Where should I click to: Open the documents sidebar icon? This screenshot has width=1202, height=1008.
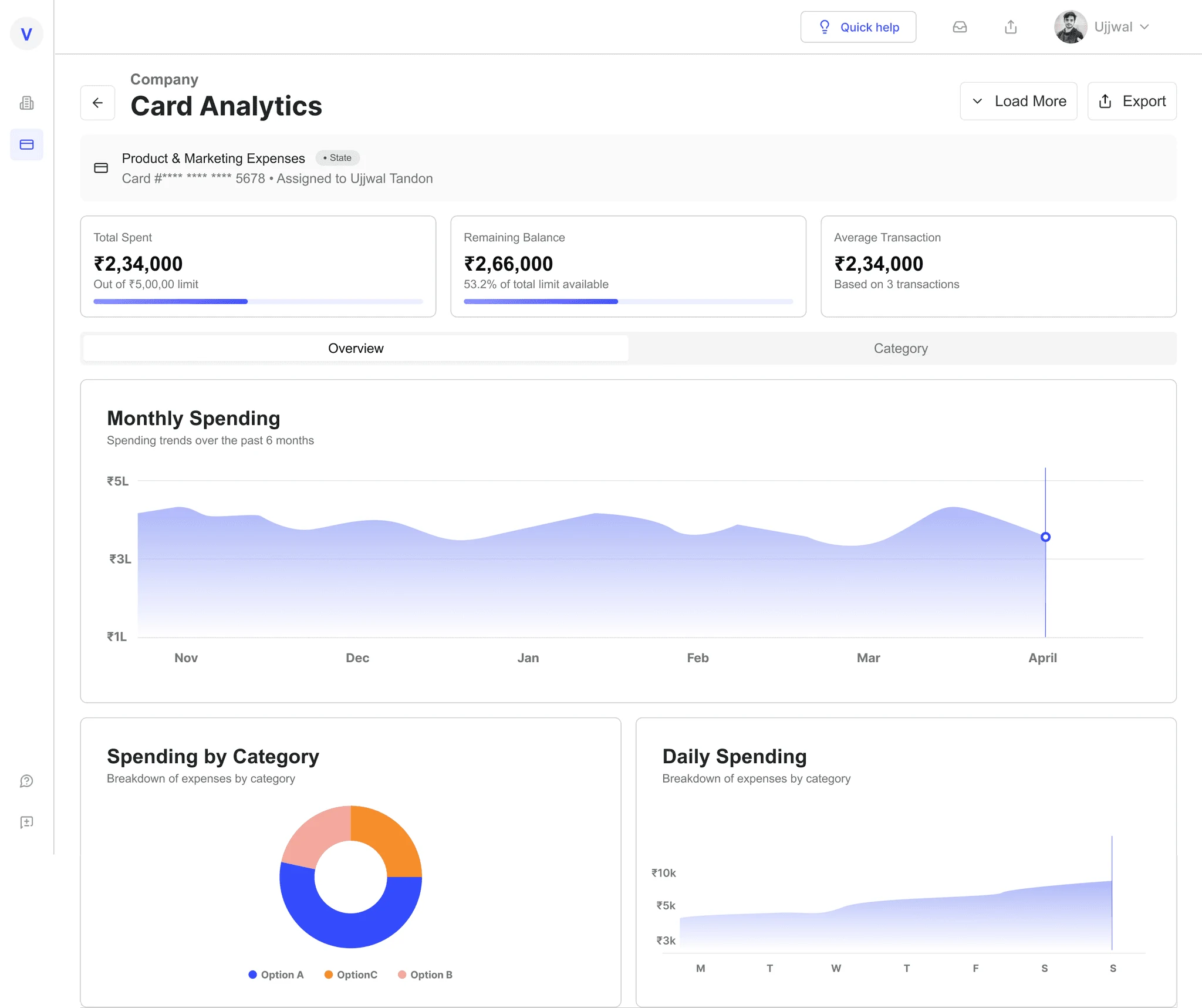26,103
